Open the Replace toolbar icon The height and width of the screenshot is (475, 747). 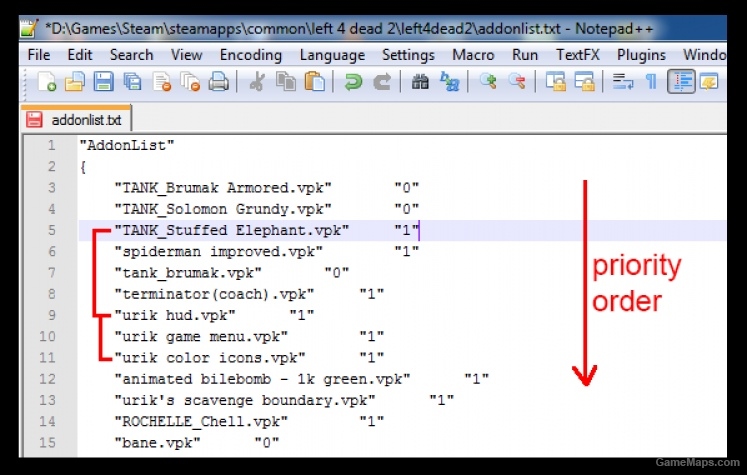coord(449,81)
